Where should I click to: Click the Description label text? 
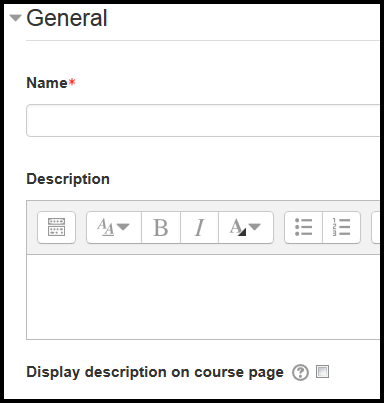[x=68, y=179]
